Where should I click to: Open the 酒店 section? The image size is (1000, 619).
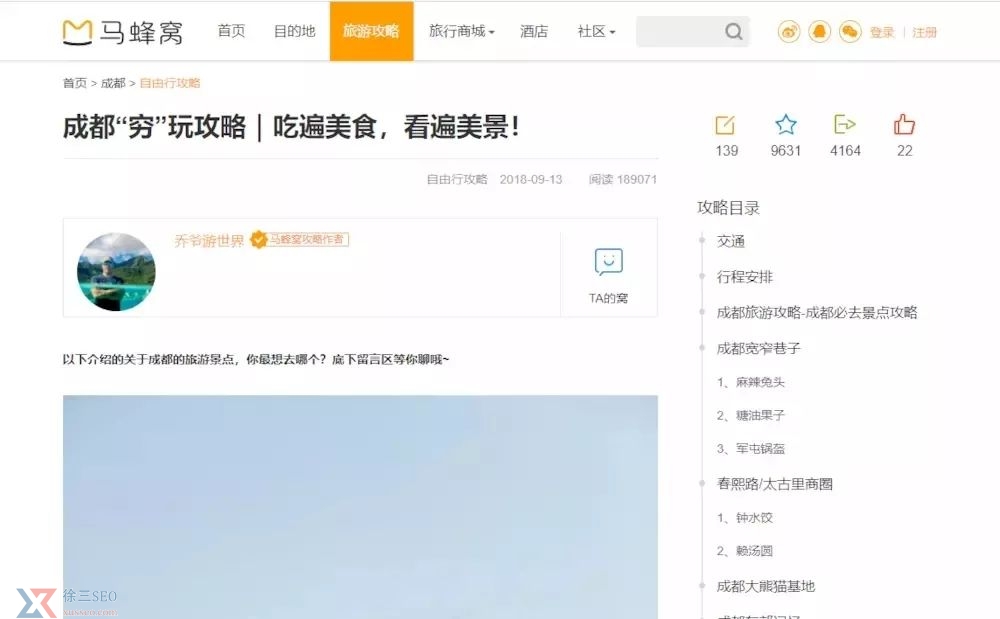[x=533, y=31]
